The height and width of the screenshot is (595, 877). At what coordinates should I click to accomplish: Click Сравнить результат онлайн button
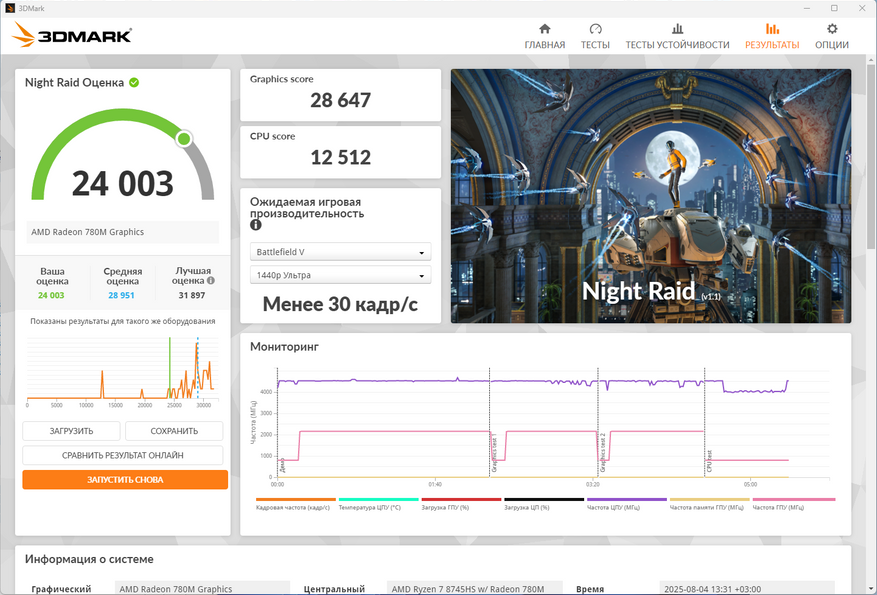pyautogui.click(x=122, y=455)
